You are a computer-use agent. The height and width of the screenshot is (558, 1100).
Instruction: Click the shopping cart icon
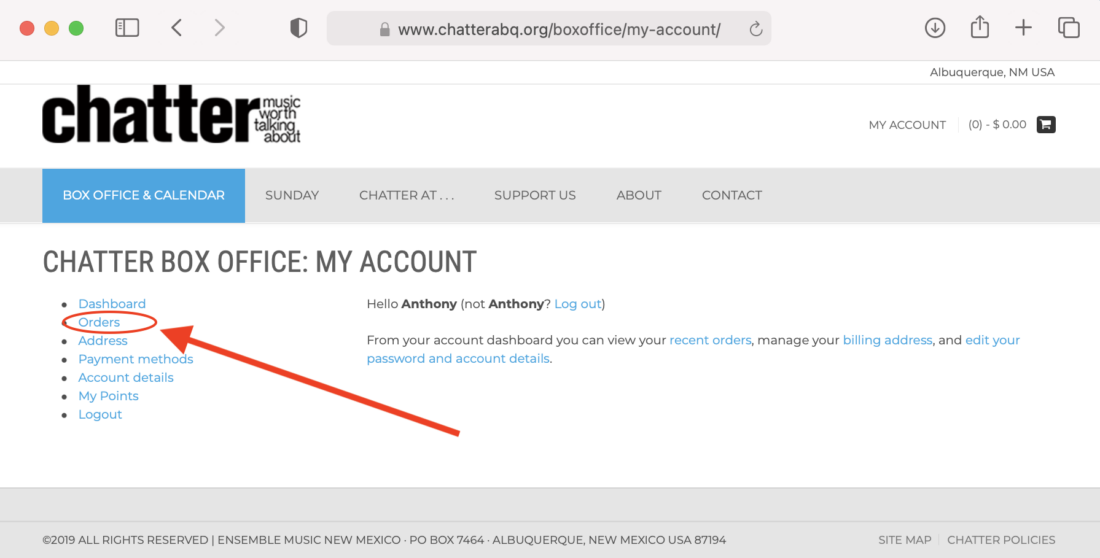click(1046, 124)
